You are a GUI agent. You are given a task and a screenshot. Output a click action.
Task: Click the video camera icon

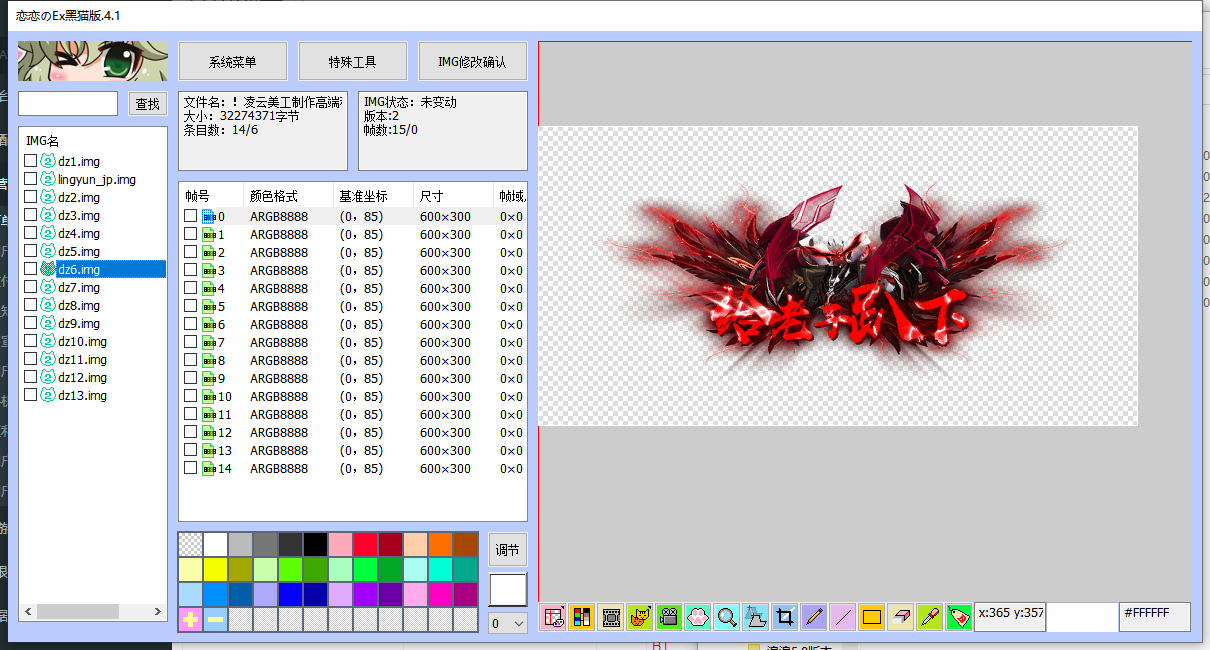click(669, 617)
